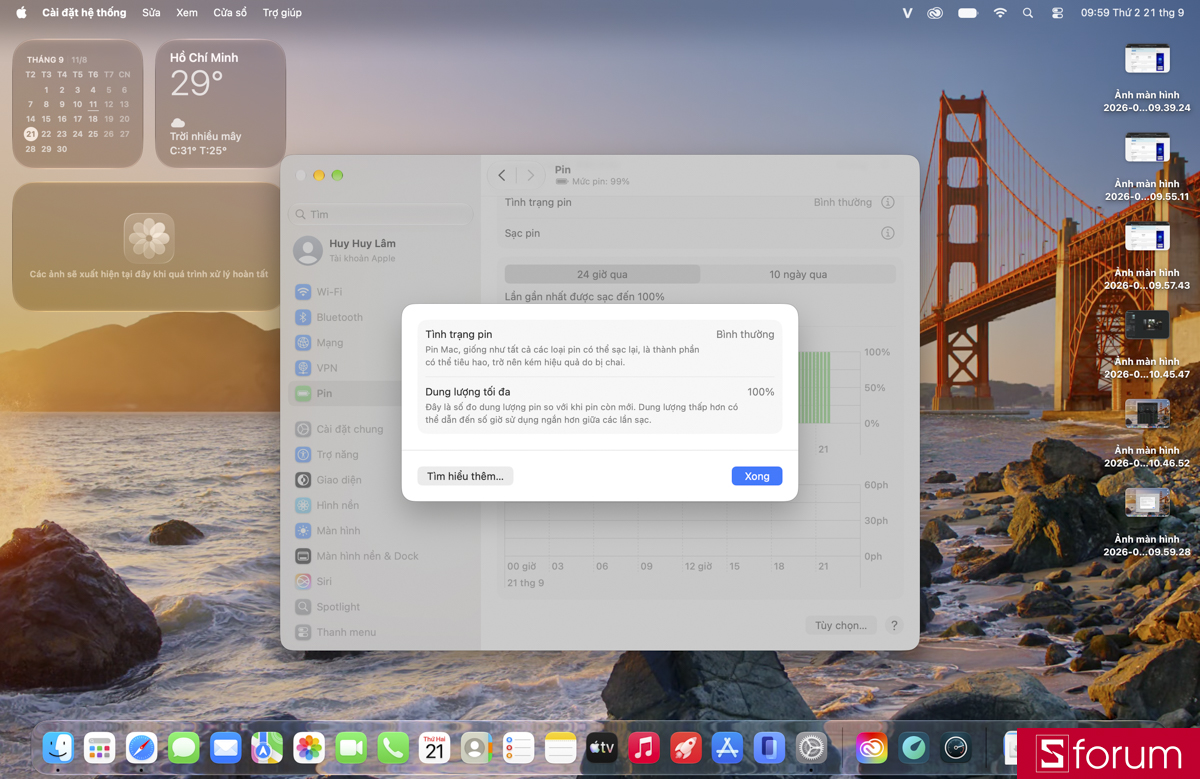Open Launchpad from the Dock
The image size is (1200, 779).
(x=100, y=747)
